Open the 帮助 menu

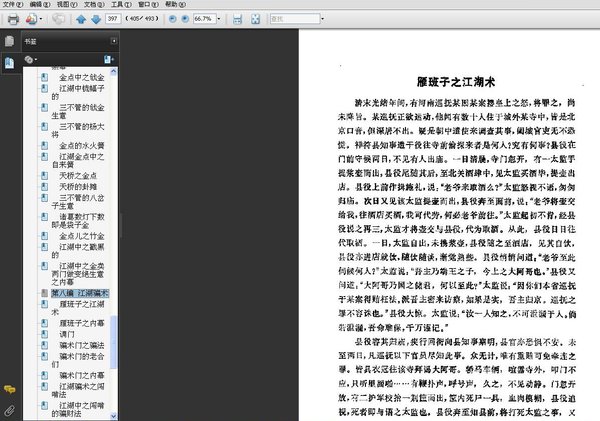[x=175, y=4]
